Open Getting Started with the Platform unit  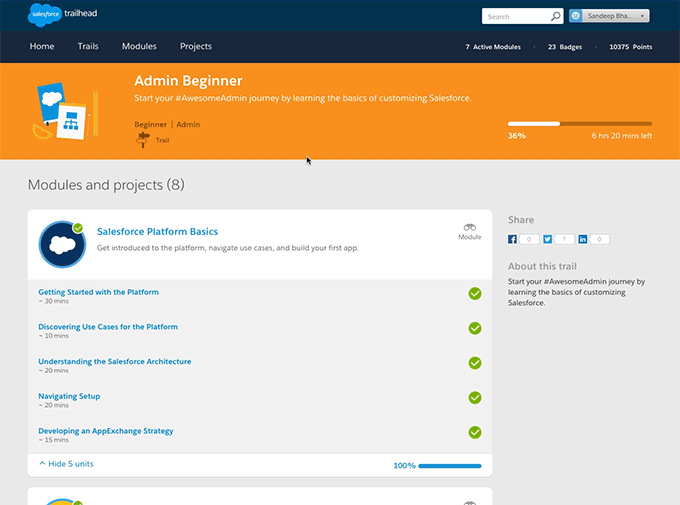(x=98, y=292)
